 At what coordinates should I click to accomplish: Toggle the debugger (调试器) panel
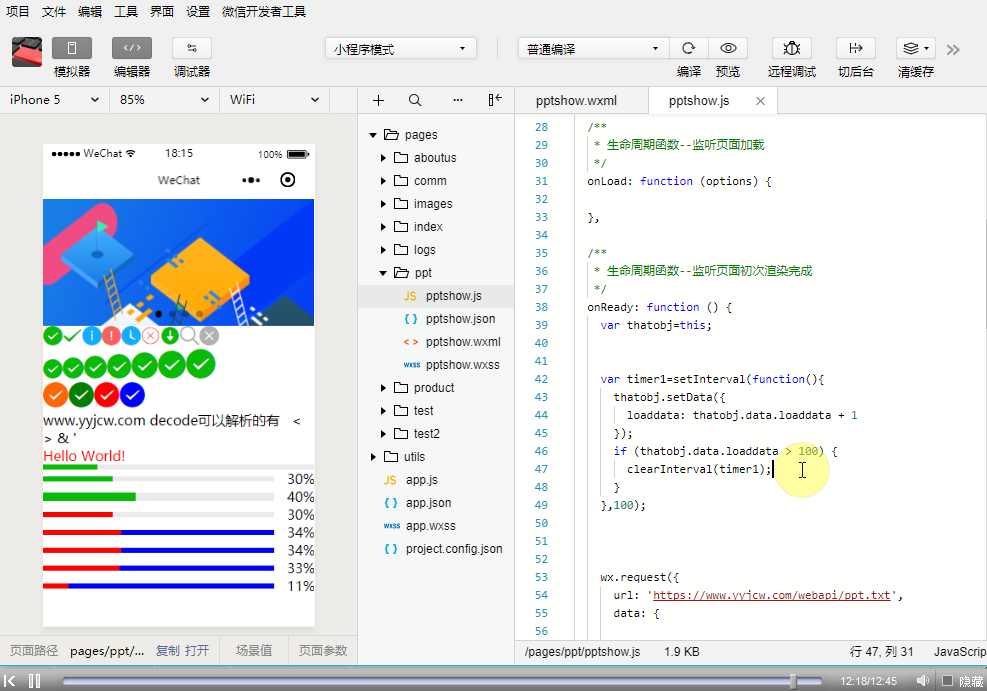pos(191,48)
